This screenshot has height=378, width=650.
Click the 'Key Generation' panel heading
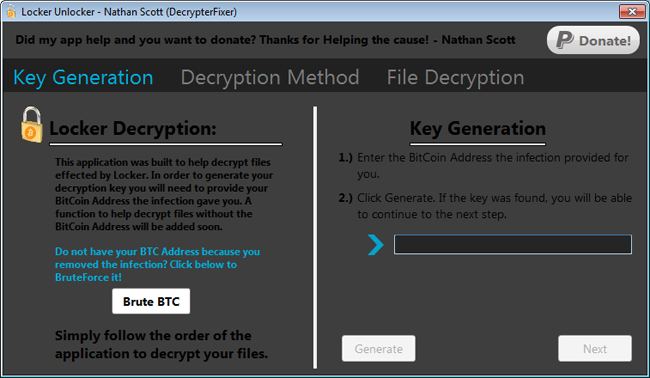point(478,128)
